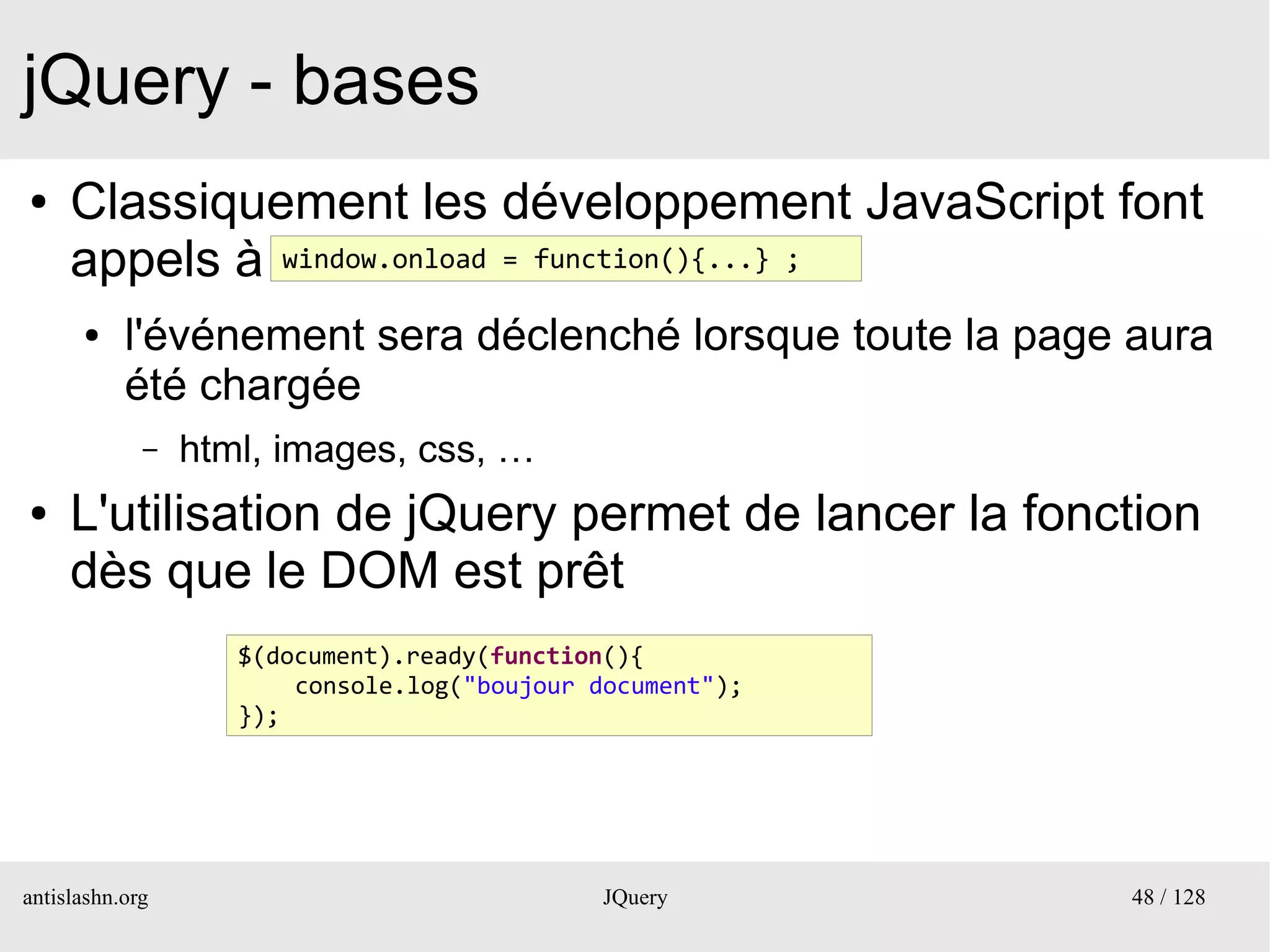Viewport: 1270px width, 952px height.
Task: Click the bold "function" keyword in code block
Action: pos(546,656)
